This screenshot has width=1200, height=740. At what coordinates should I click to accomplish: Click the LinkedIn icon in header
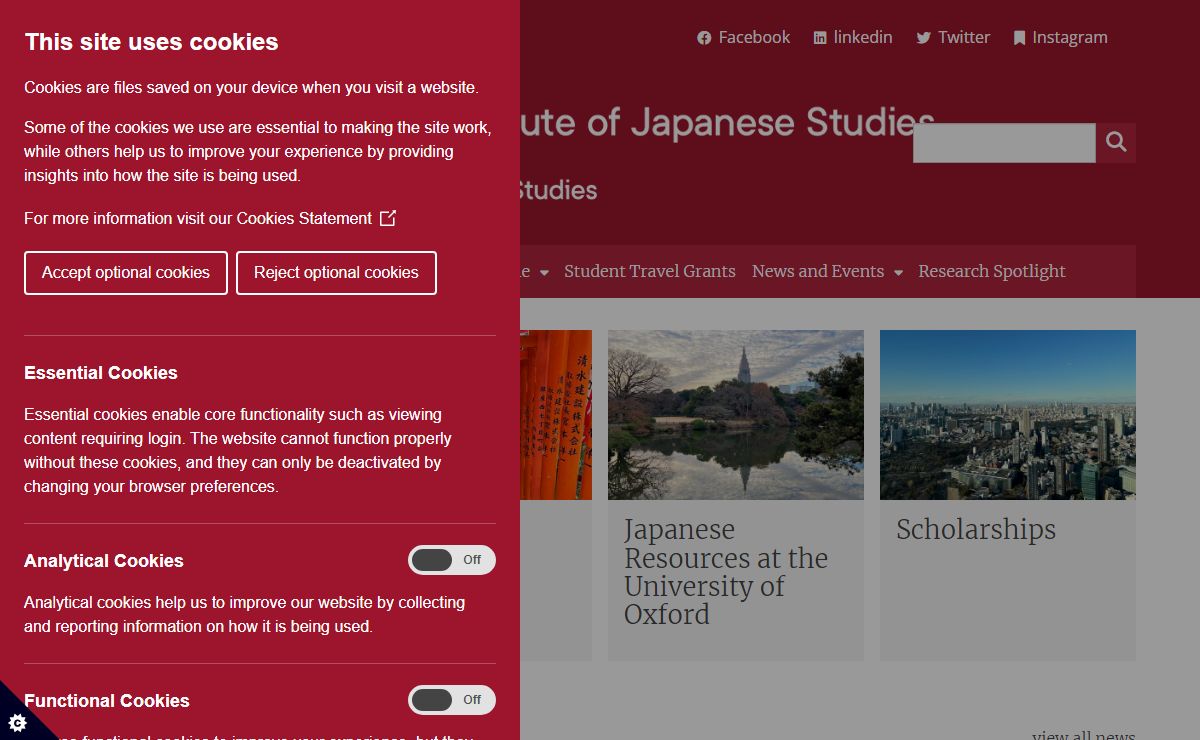click(820, 38)
